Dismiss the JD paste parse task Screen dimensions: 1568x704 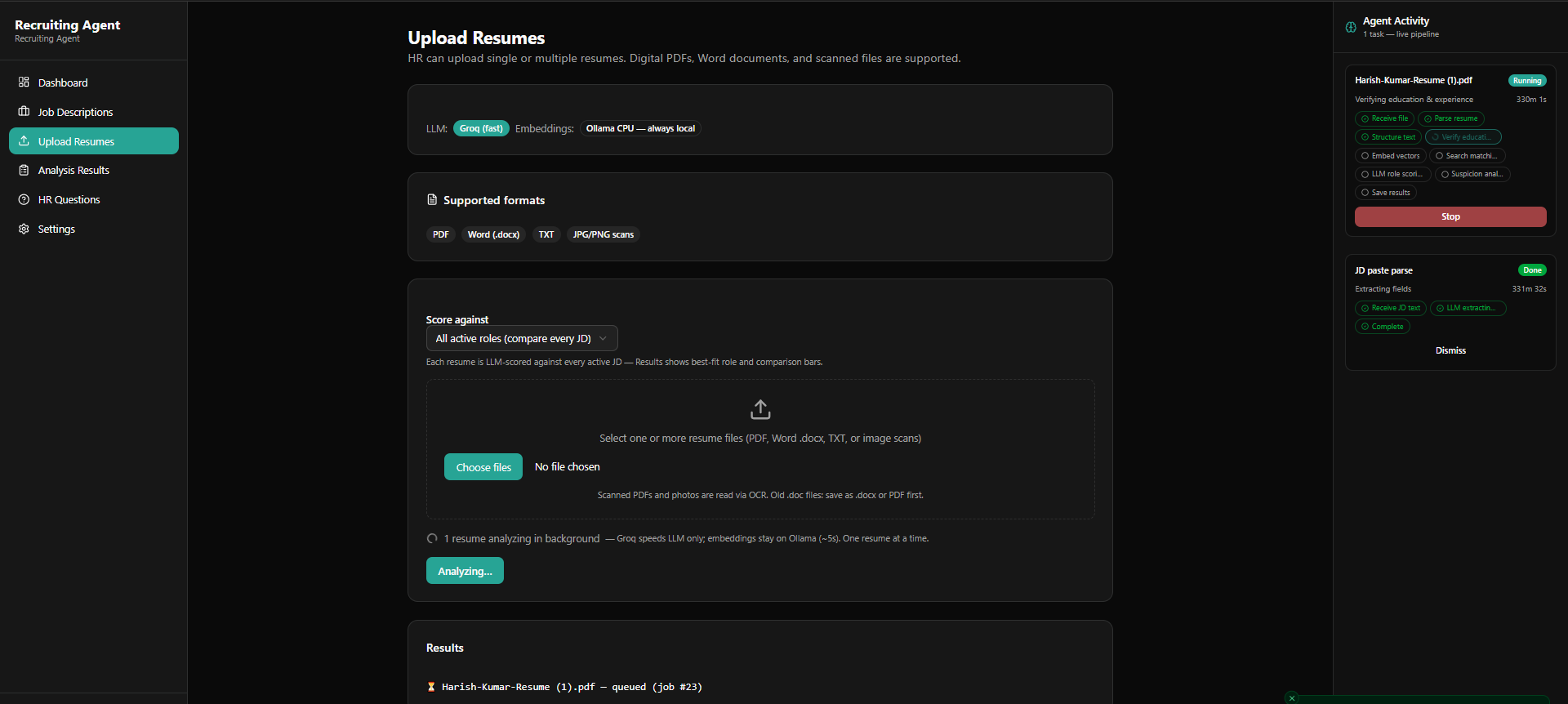pos(1450,350)
